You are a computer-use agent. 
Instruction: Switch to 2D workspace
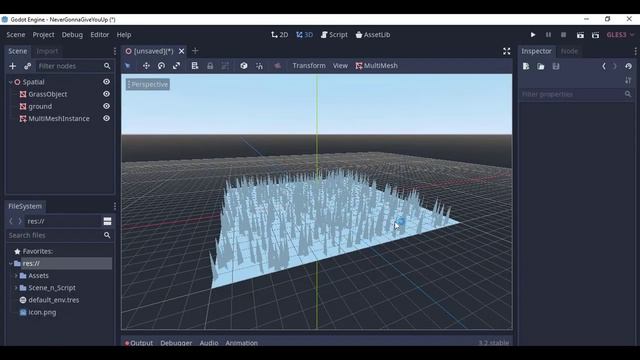[x=280, y=35]
